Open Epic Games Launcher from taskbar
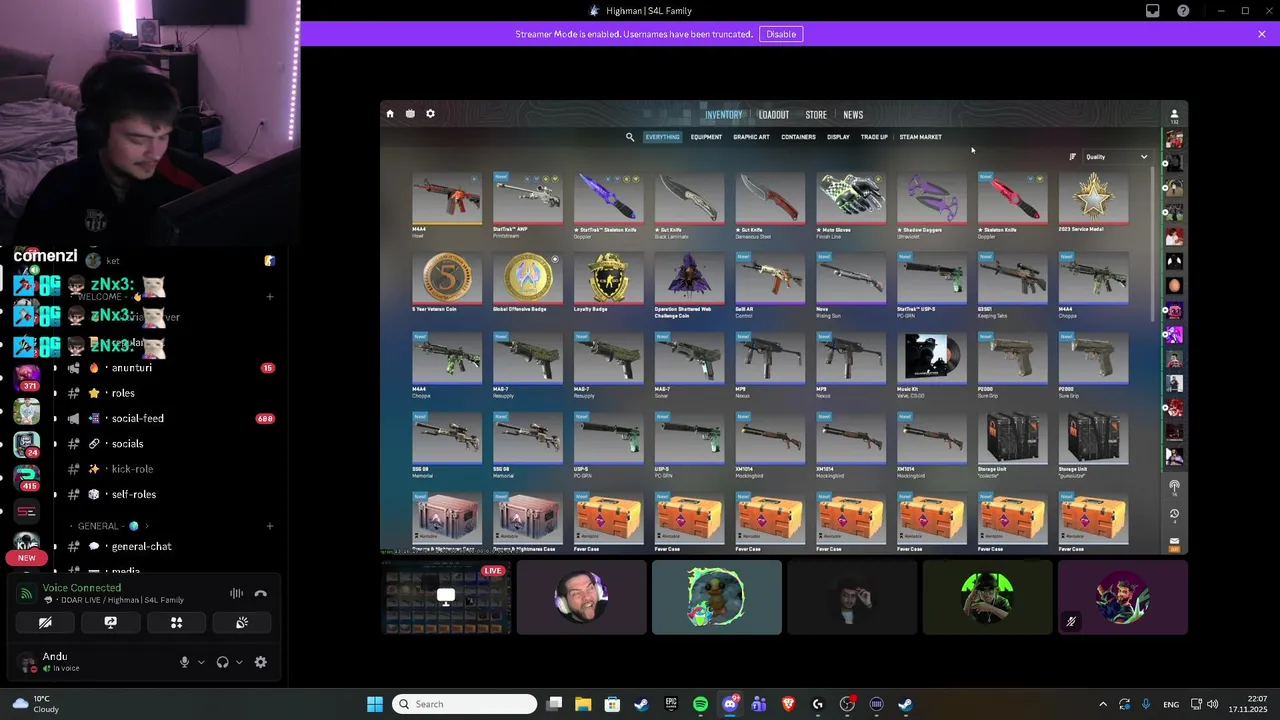1280x720 pixels. (671, 704)
